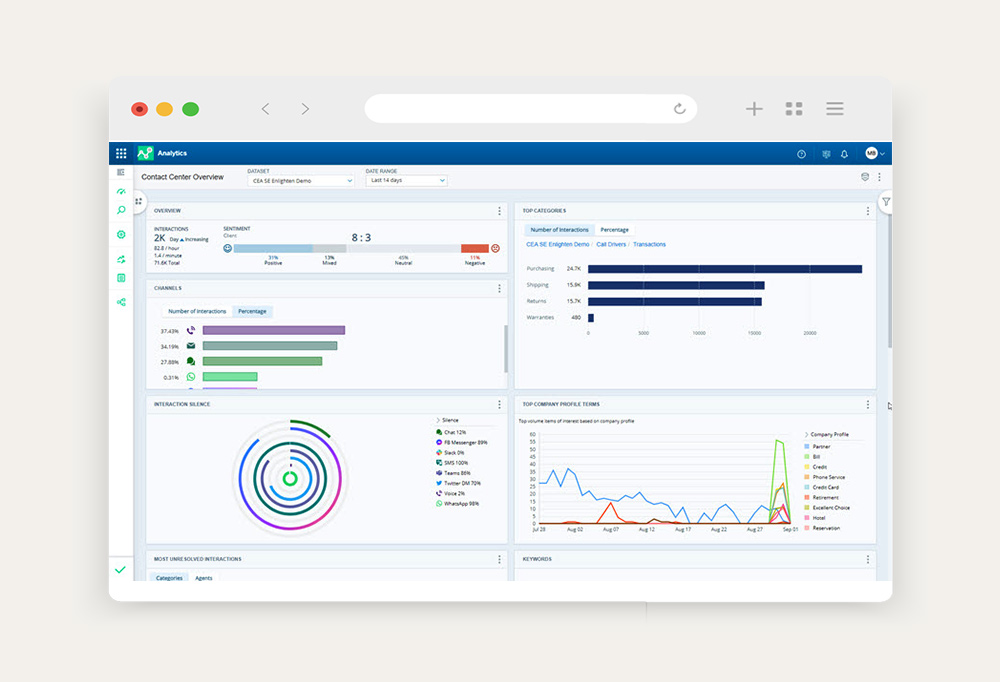
Task: Open the app launcher grid icon
Action: click(x=120, y=153)
